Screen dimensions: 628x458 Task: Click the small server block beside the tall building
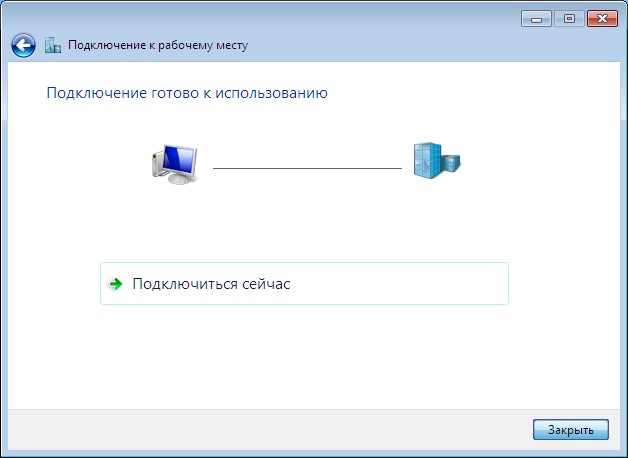451,163
